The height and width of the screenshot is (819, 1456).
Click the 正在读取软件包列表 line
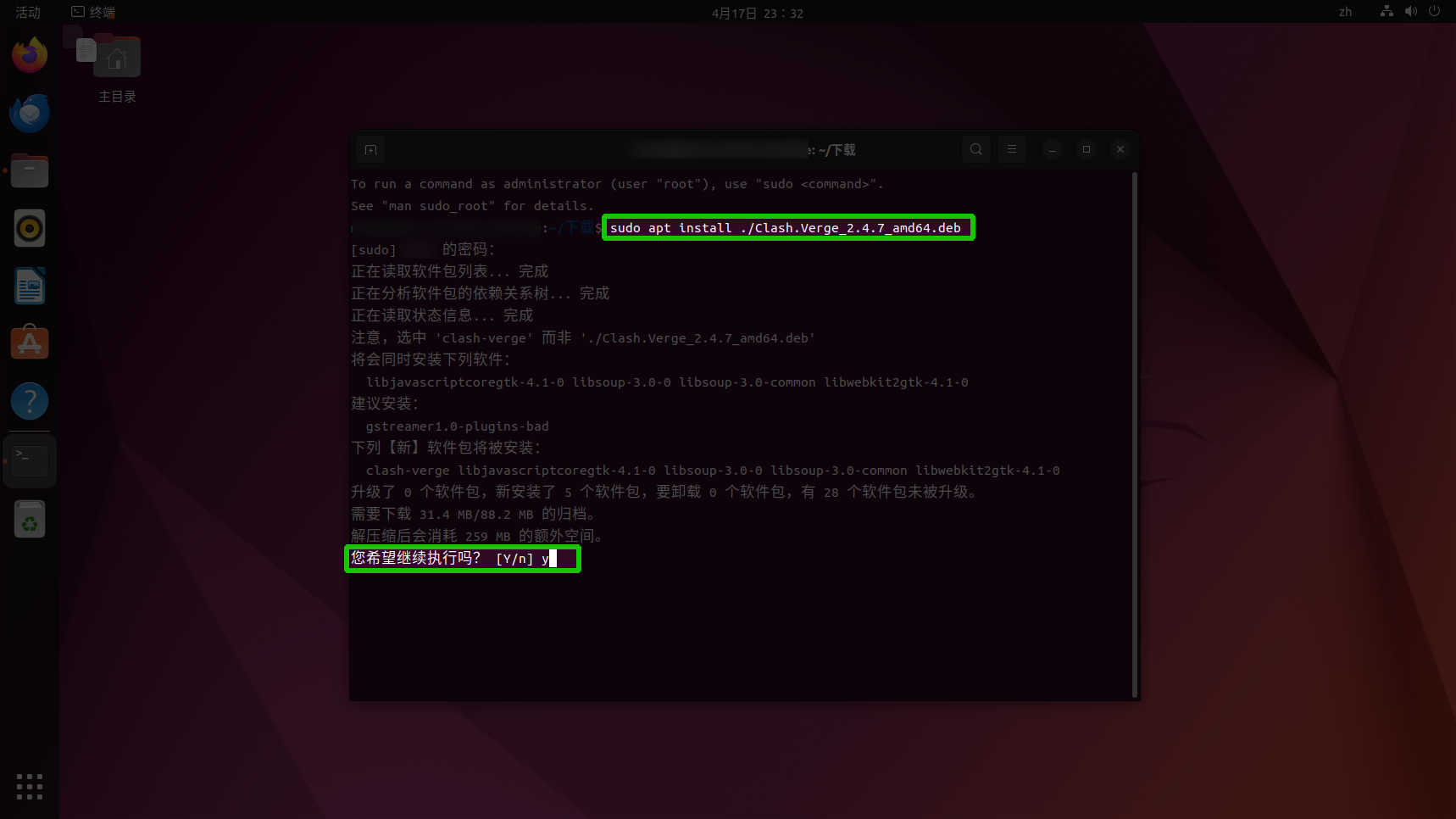(450, 271)
